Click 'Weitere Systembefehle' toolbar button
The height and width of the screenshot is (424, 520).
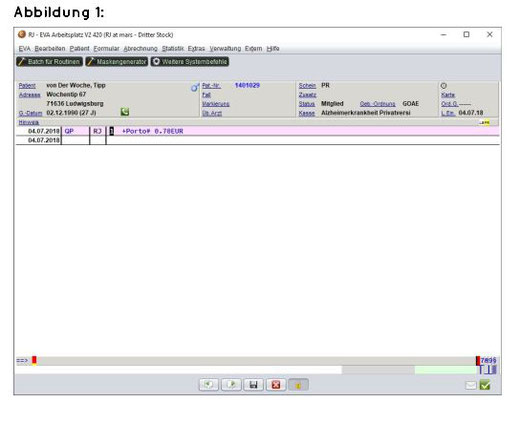(x=190, y=62)
